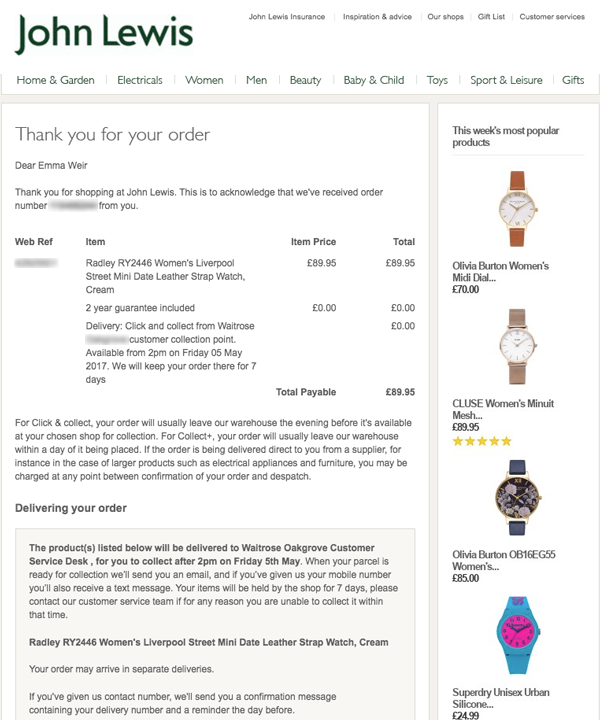Open the blue Superdry silicone watch image
The width and height of the screenshot is (600, 720).
coord(518,635)
